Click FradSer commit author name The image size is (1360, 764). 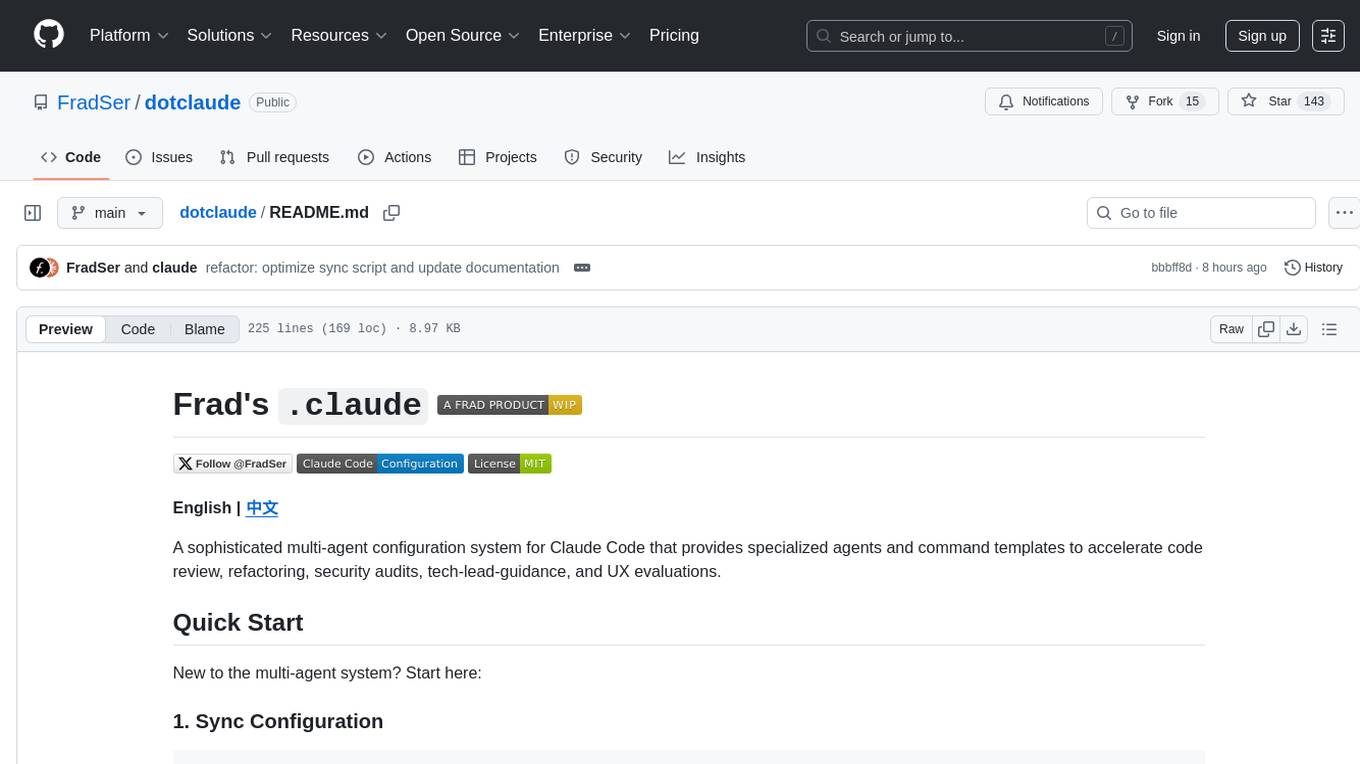[93, 268]
